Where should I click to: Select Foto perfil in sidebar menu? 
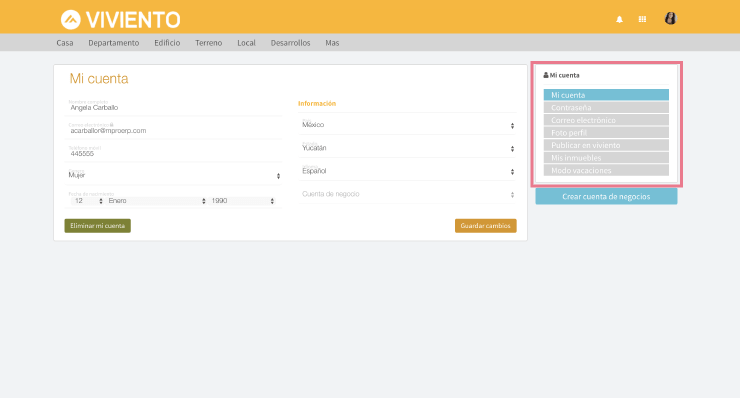click(x=606, y=133)
